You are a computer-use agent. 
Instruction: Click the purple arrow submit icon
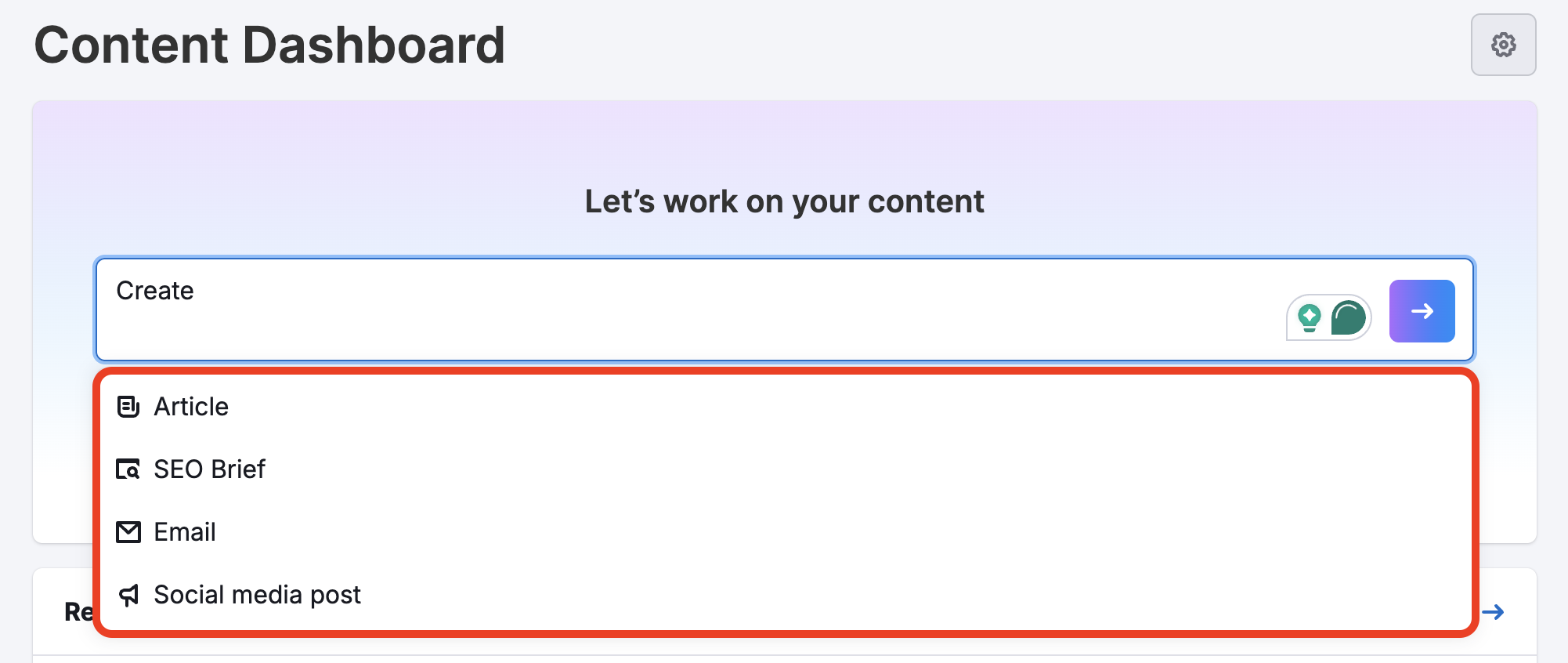[1422, 311]
